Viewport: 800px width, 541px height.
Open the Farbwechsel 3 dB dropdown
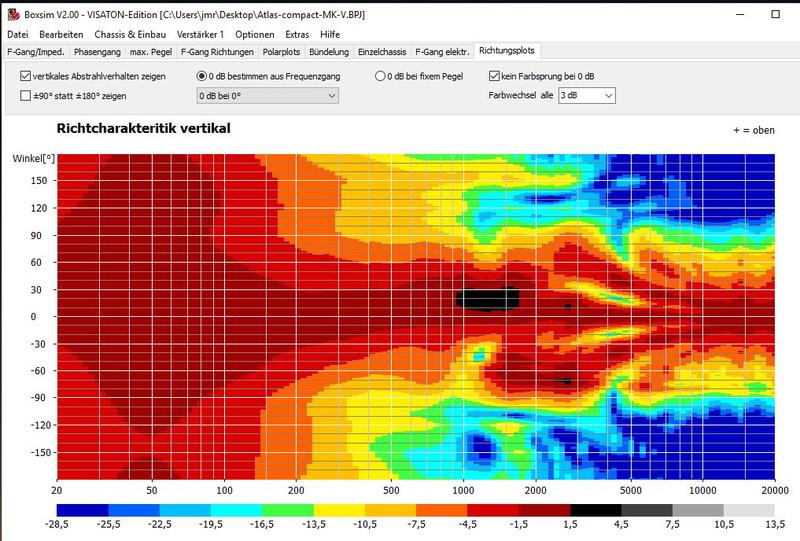click(587, 95)
